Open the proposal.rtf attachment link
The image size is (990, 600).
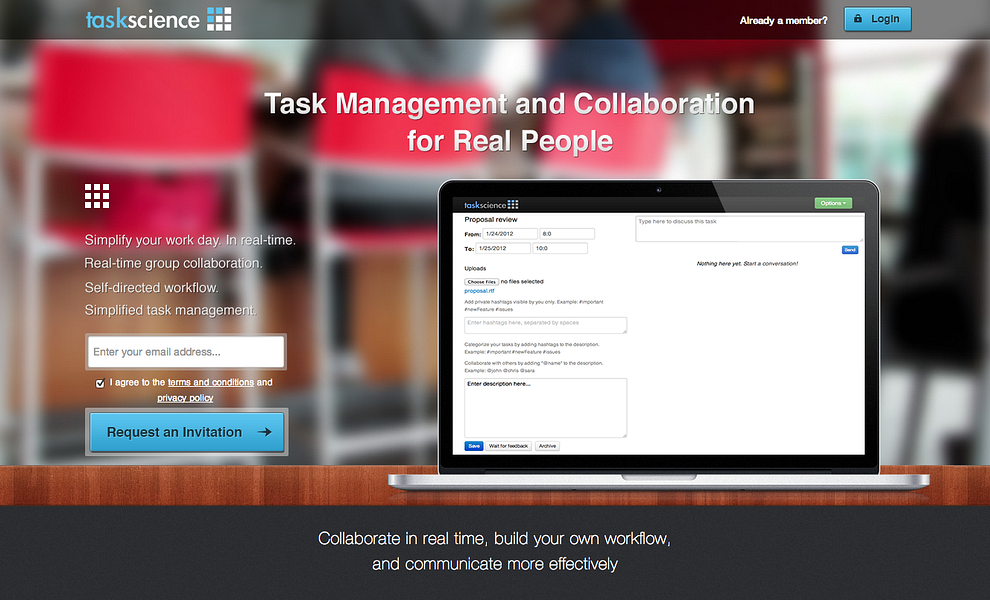(478, 290)
